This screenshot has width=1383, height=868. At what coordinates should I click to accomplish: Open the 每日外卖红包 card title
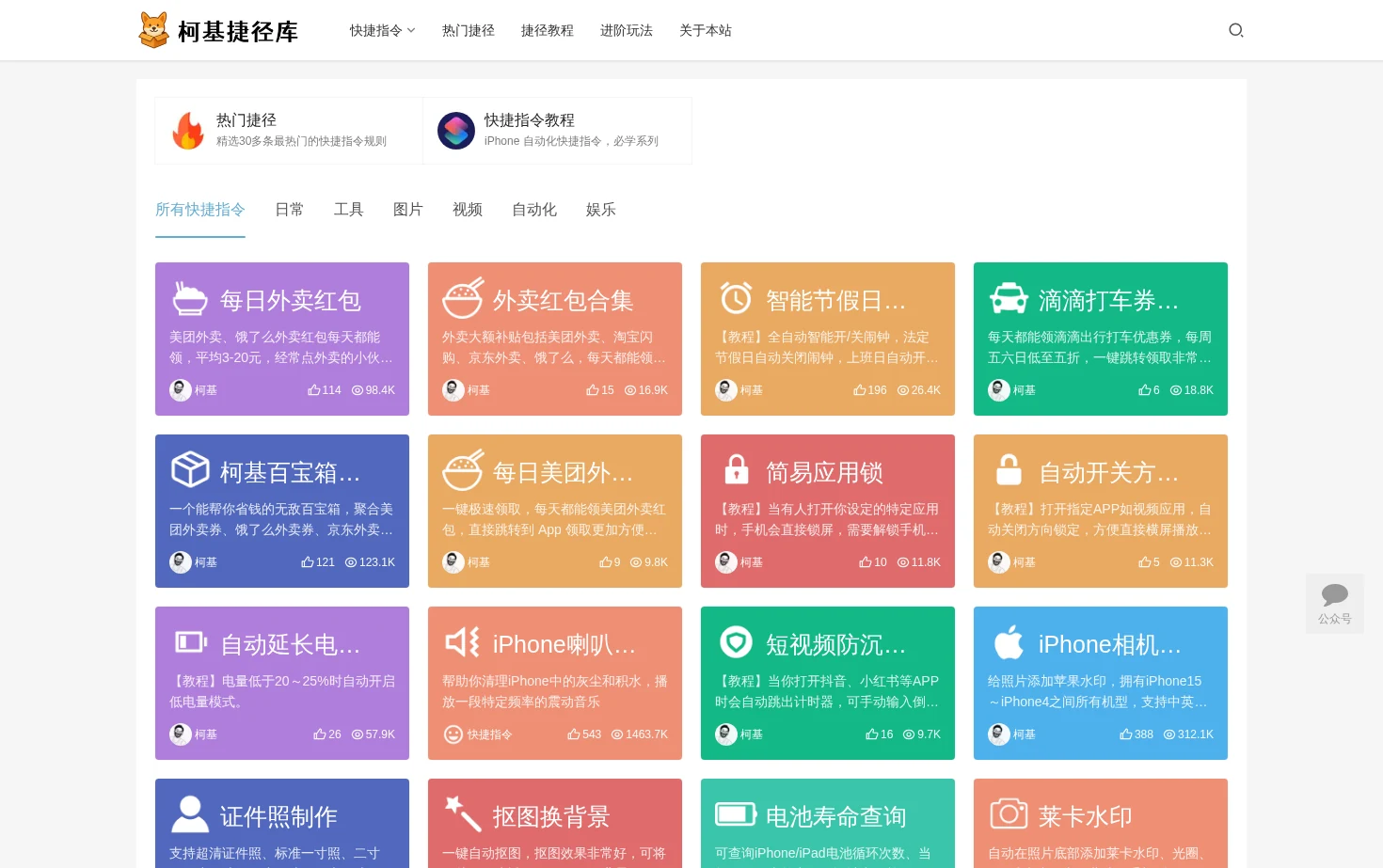tap(291, 300)
